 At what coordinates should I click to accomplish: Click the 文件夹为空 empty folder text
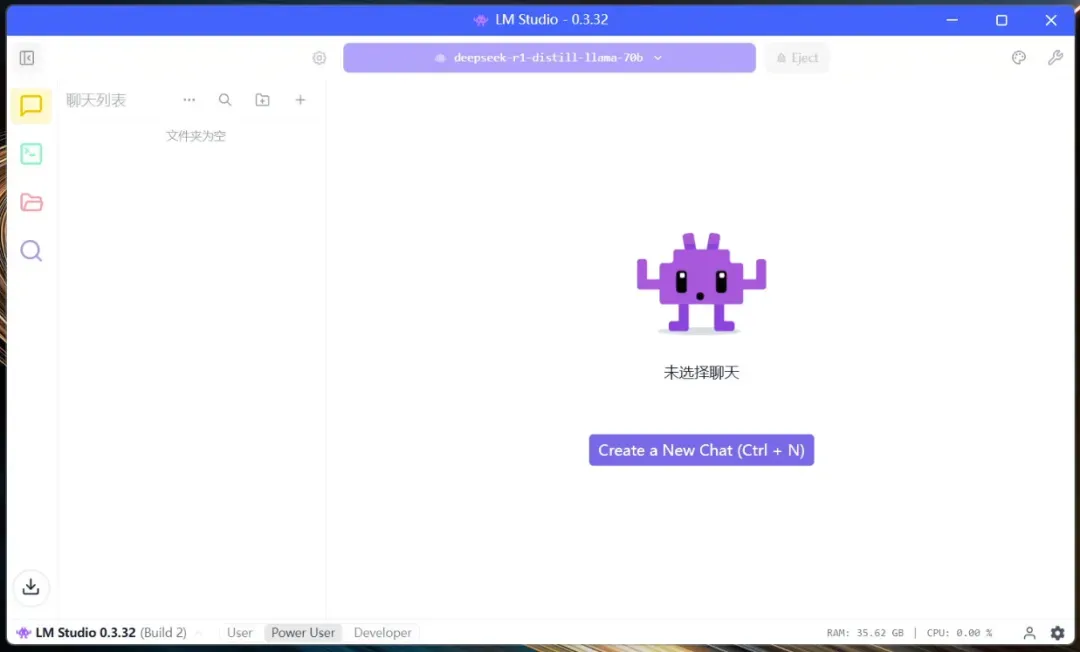196,136
